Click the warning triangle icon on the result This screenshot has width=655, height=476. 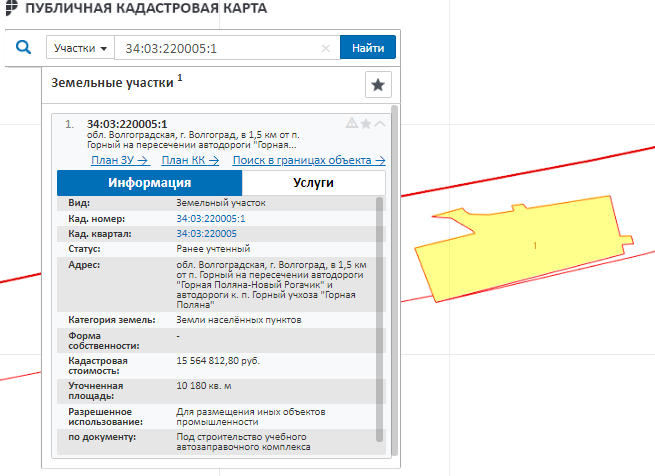click(x=351, y=124)
